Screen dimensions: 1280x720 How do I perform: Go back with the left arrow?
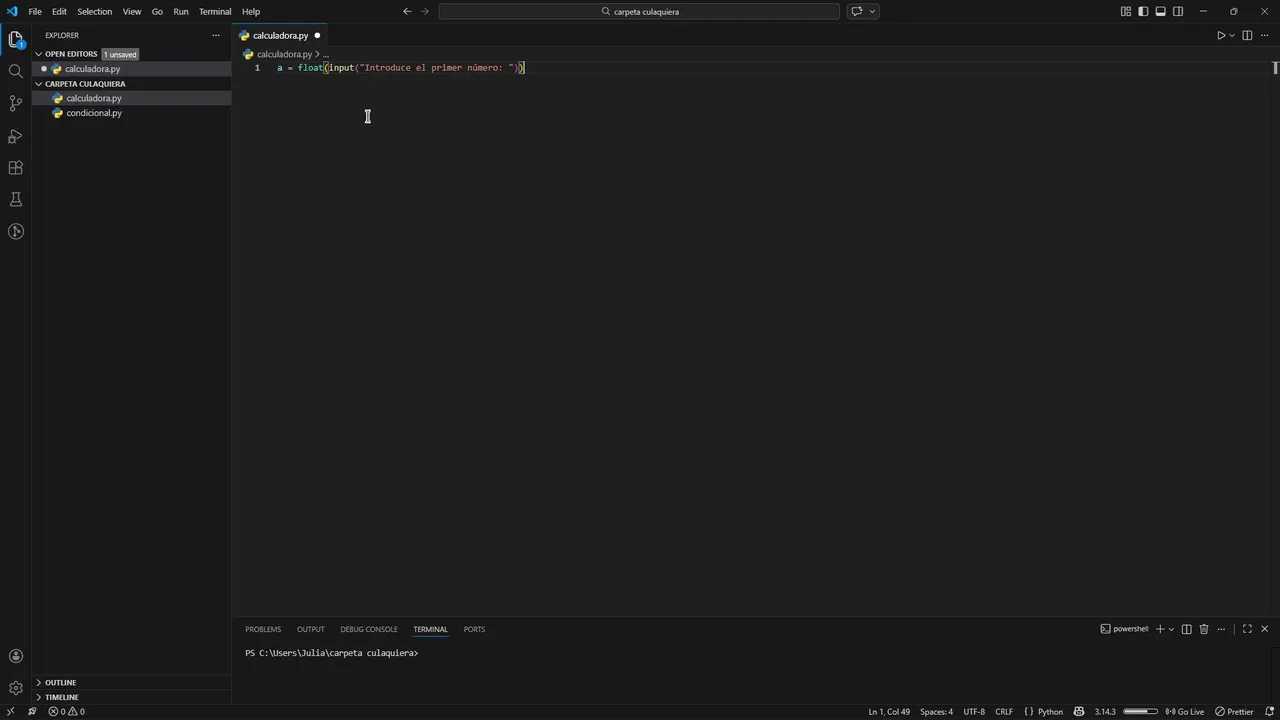(x=407, y=11)
